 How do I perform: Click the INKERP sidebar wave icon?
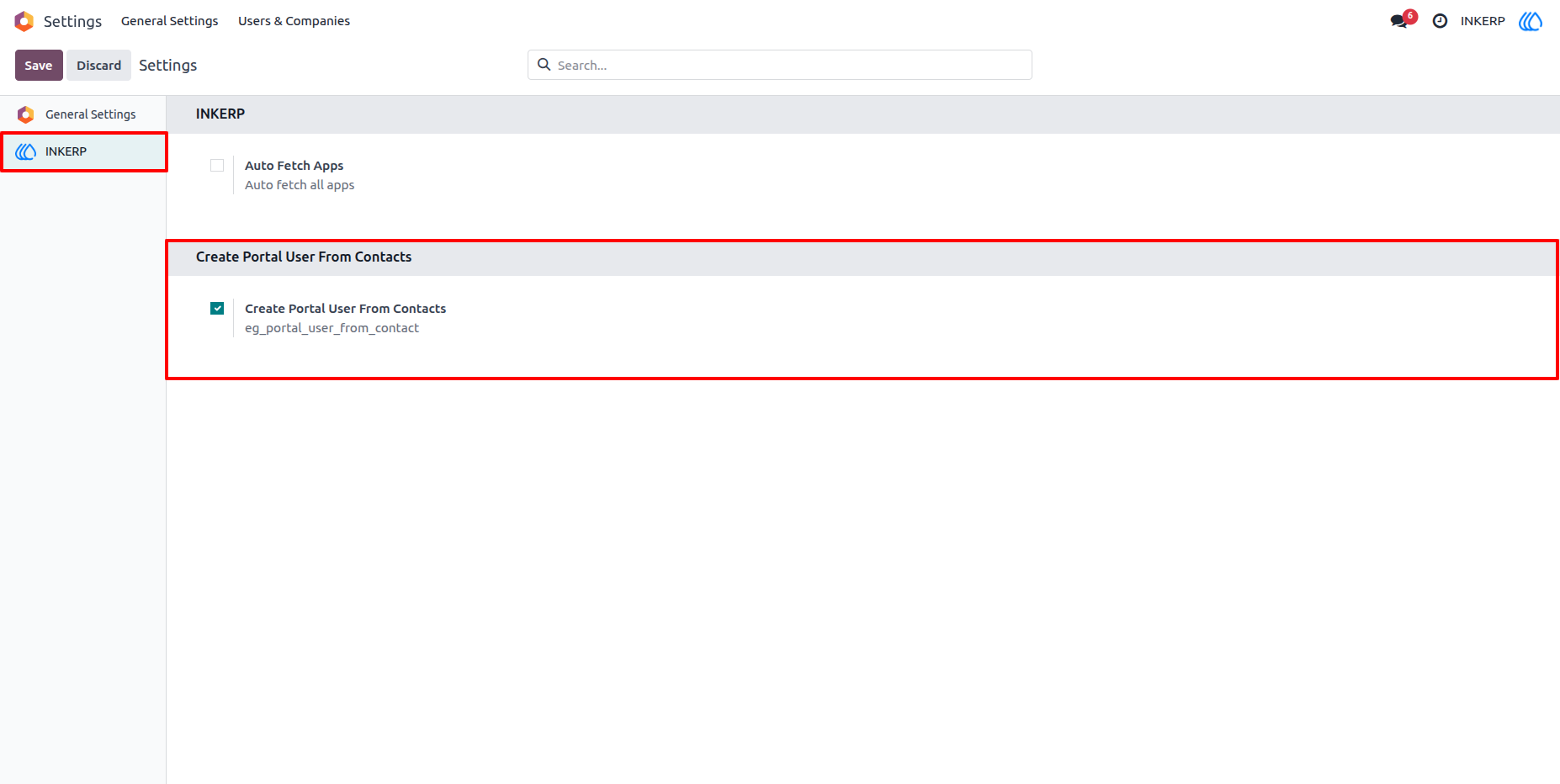[26, 151]
